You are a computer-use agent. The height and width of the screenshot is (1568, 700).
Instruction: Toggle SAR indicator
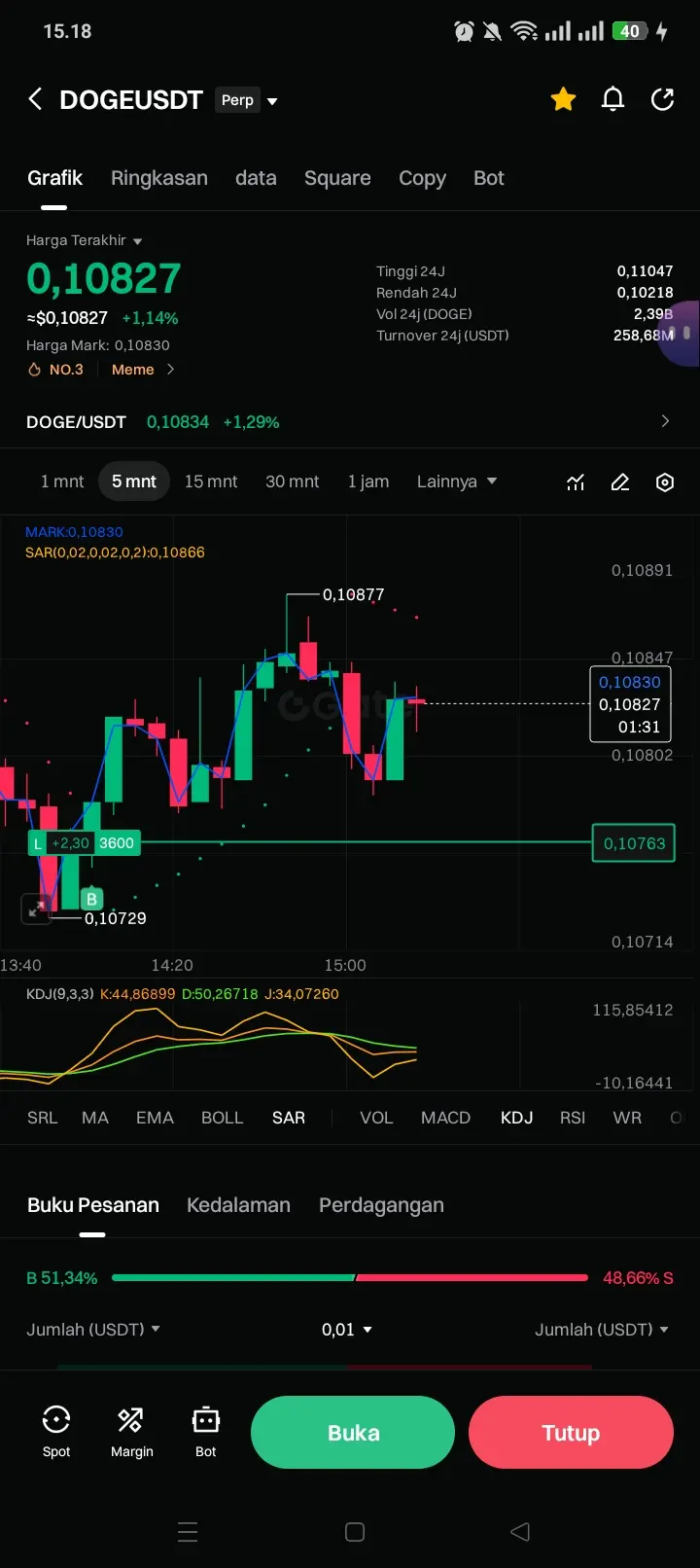pyautogui.click(x=289, y=1118)
